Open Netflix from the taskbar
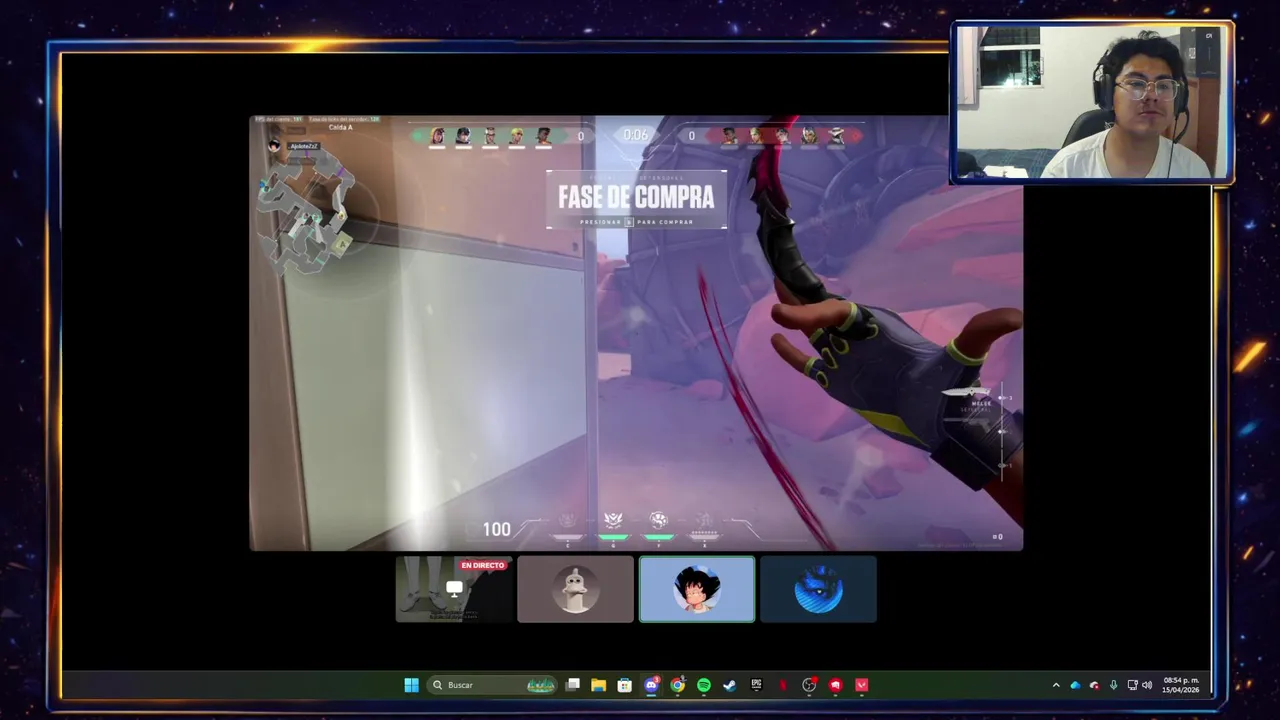Image resolution: width=1280 pixels, height=720 pixels. (x=783, y=685)
